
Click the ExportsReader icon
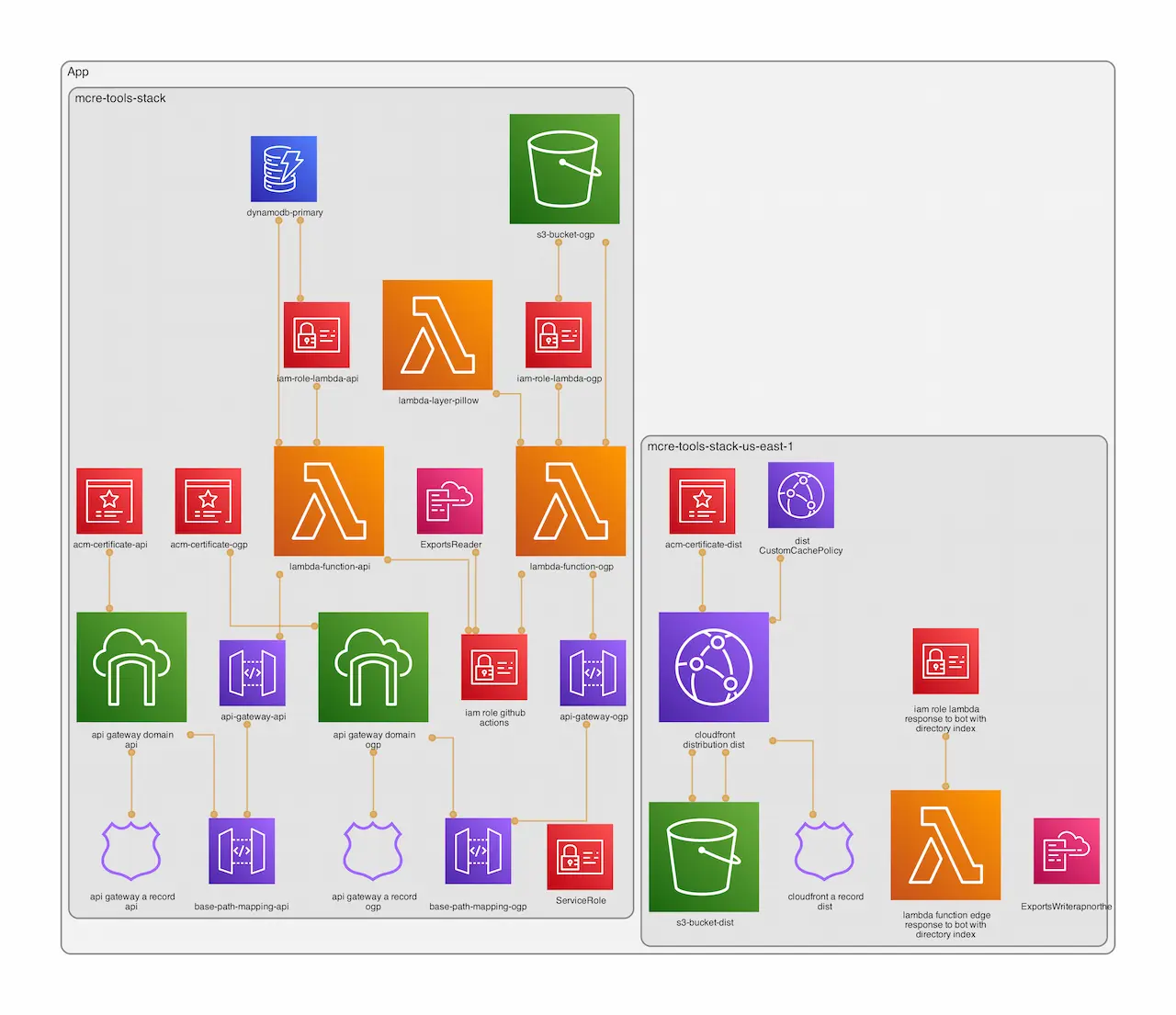(x=450, y=501)
